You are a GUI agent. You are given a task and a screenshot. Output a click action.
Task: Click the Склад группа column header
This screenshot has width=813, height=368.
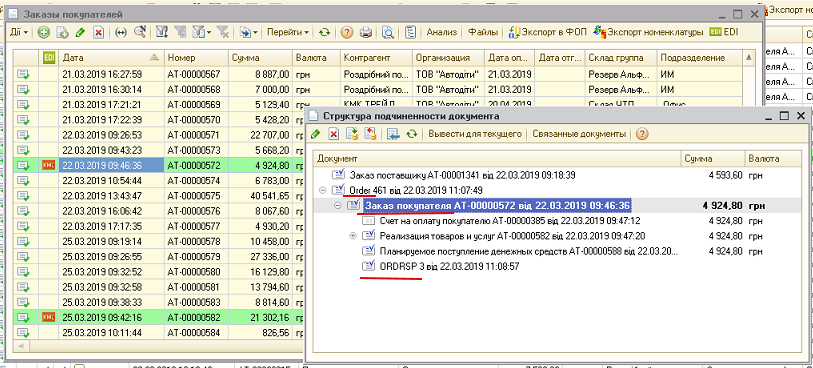(621, 58)
